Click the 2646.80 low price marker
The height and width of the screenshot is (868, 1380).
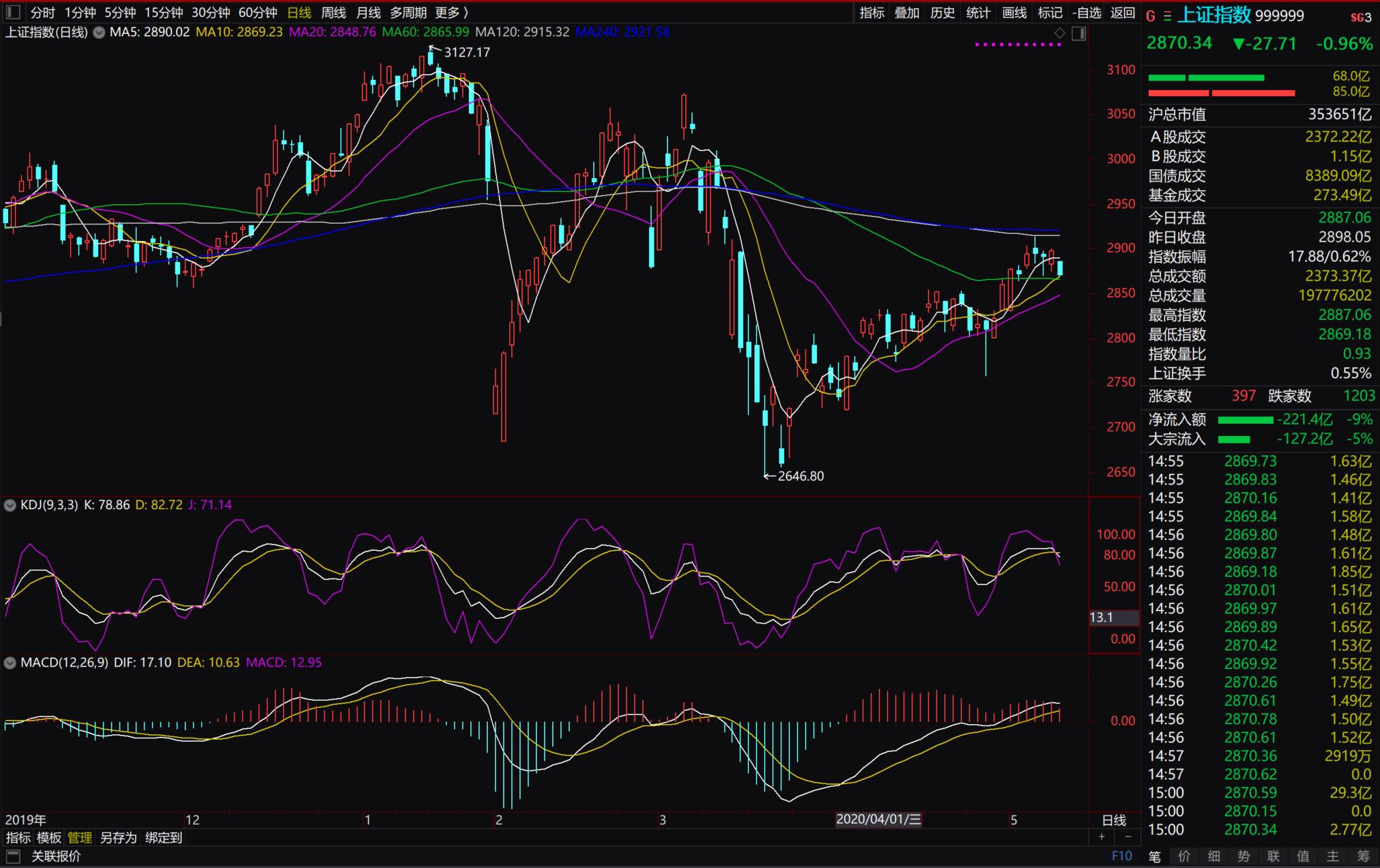point(801,476)
